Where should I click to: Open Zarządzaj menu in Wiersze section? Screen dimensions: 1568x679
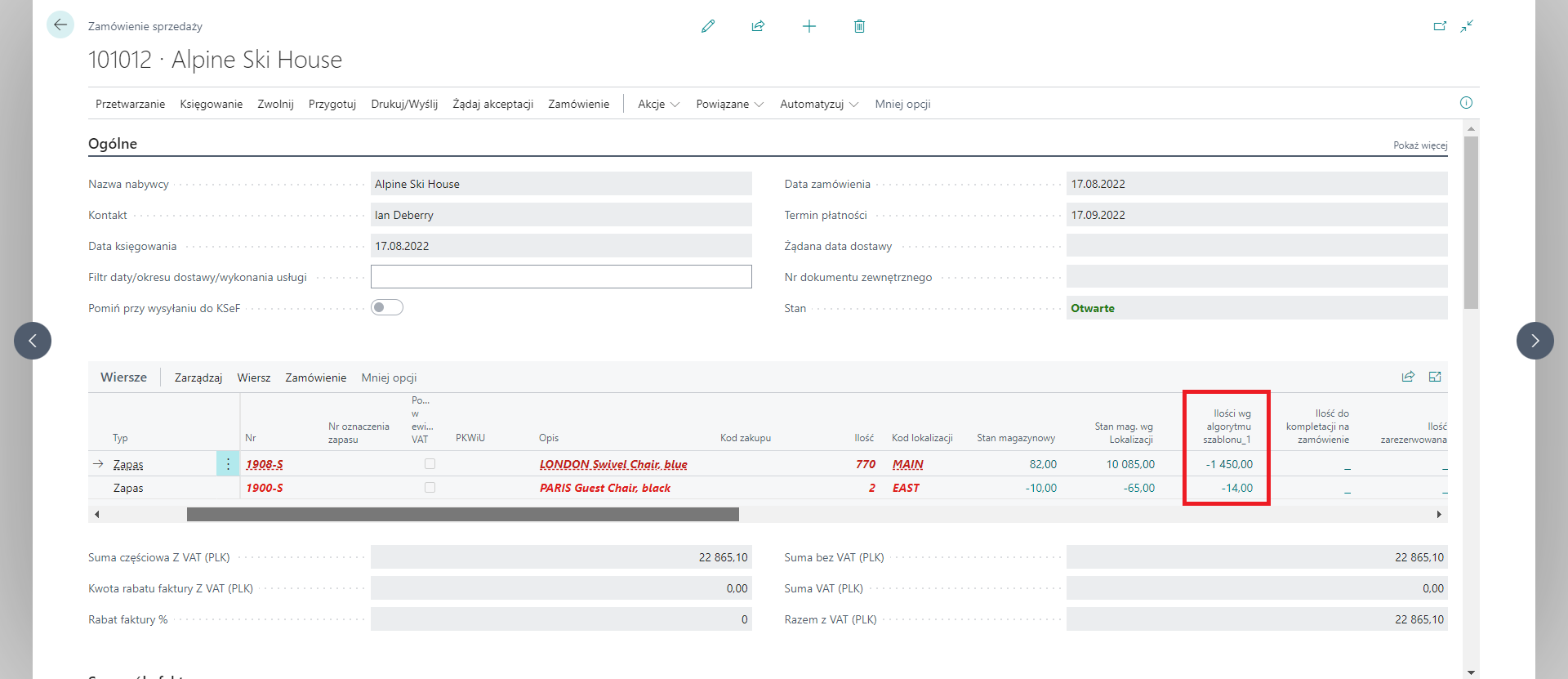(x=198, y=377)
